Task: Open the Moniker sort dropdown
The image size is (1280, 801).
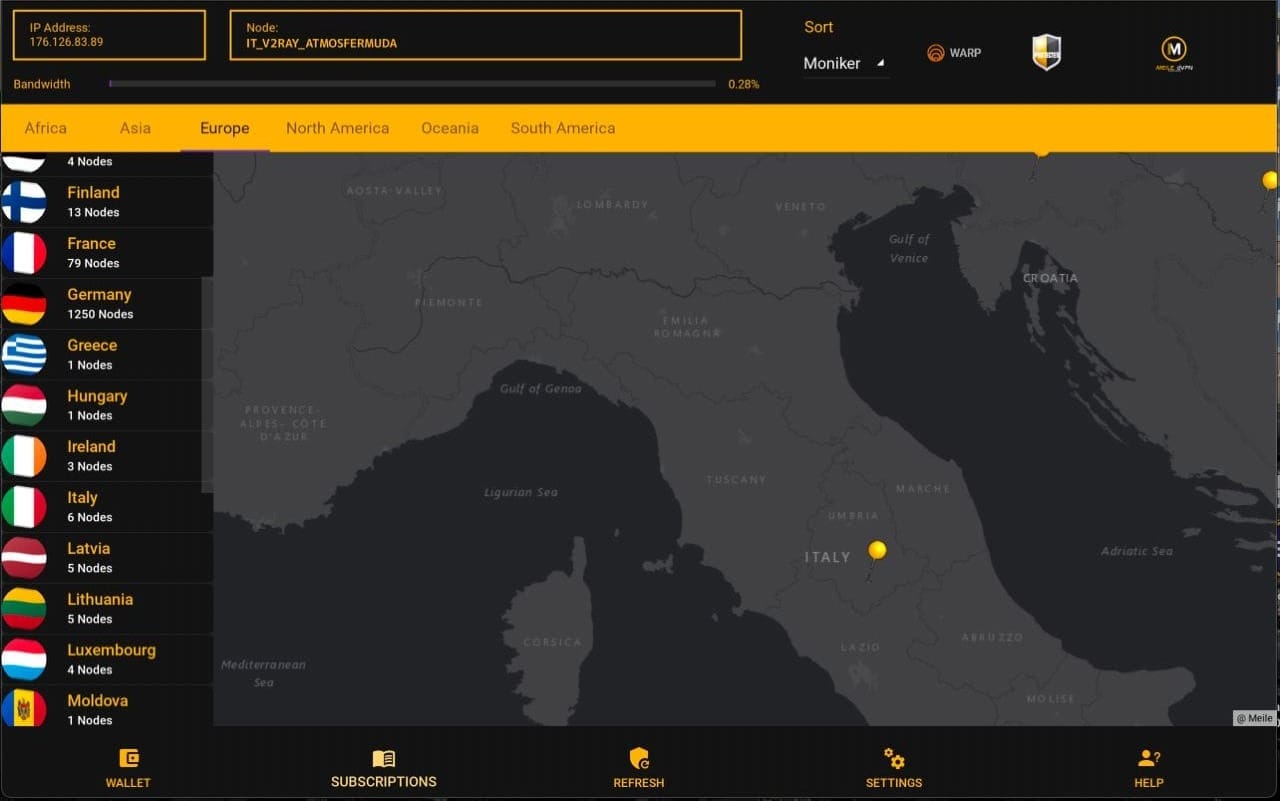Action: pyautogui.click(x=845, y=63)
